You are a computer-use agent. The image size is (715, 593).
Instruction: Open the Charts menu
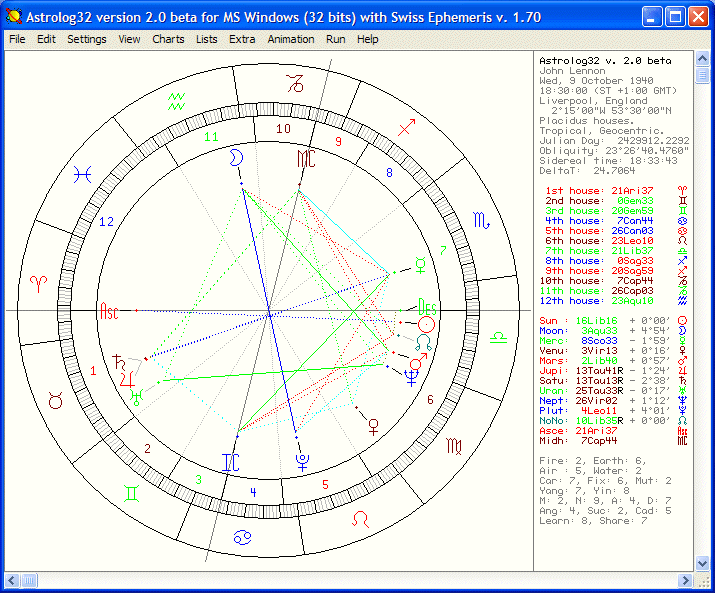pyautogui.click(x=168, y=39)
